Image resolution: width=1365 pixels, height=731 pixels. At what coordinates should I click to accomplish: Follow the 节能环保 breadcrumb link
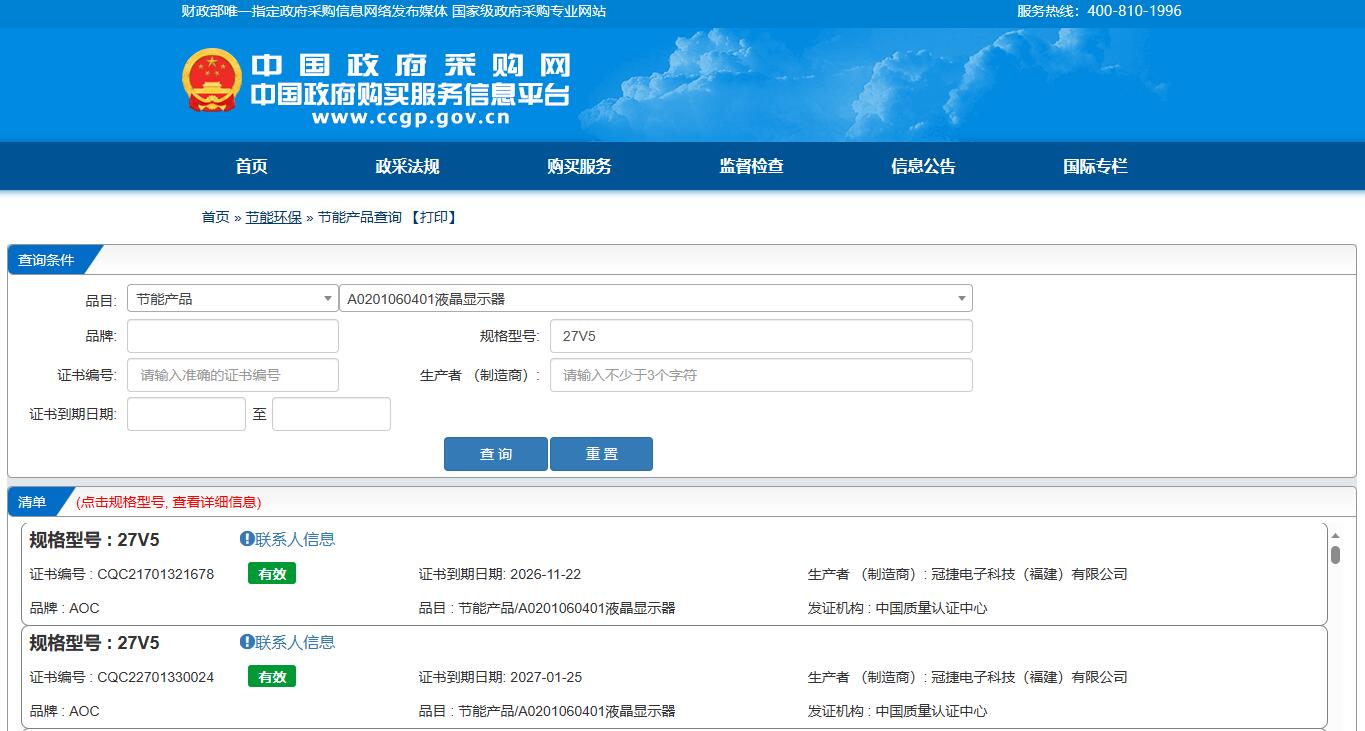274,217
